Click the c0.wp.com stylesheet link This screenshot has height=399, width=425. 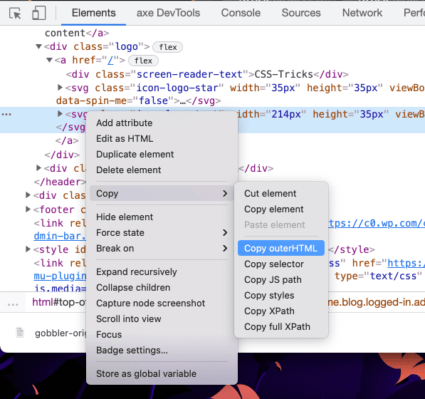(x=377, y=223)
